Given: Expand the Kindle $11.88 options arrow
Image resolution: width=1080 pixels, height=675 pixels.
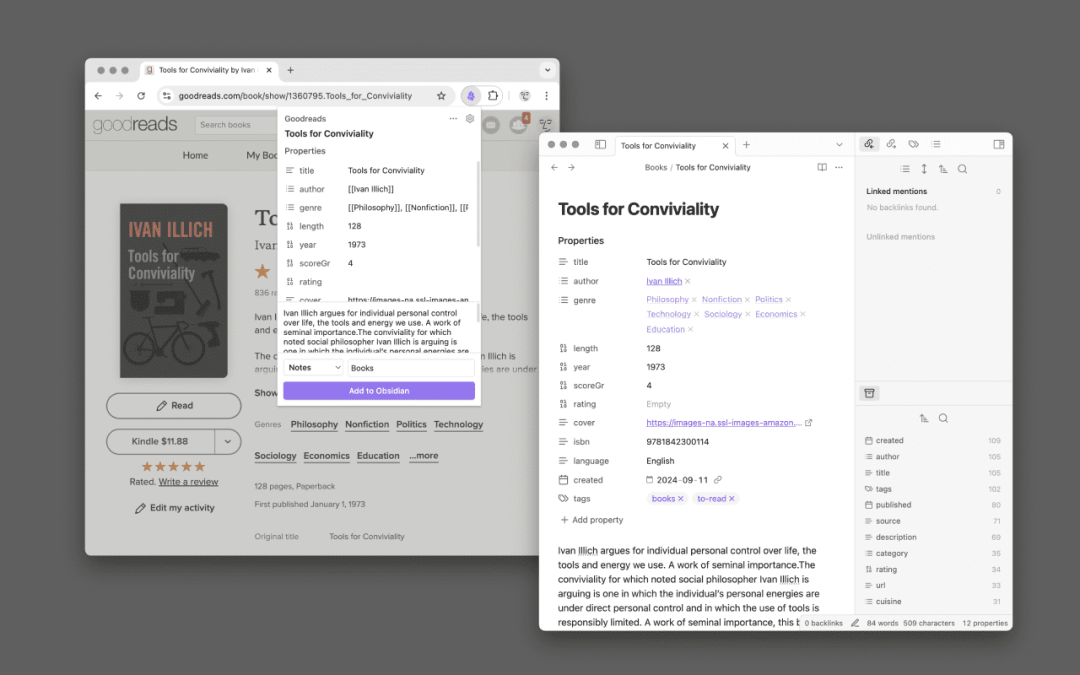Looking at the screenshot, I should [228, 441].
